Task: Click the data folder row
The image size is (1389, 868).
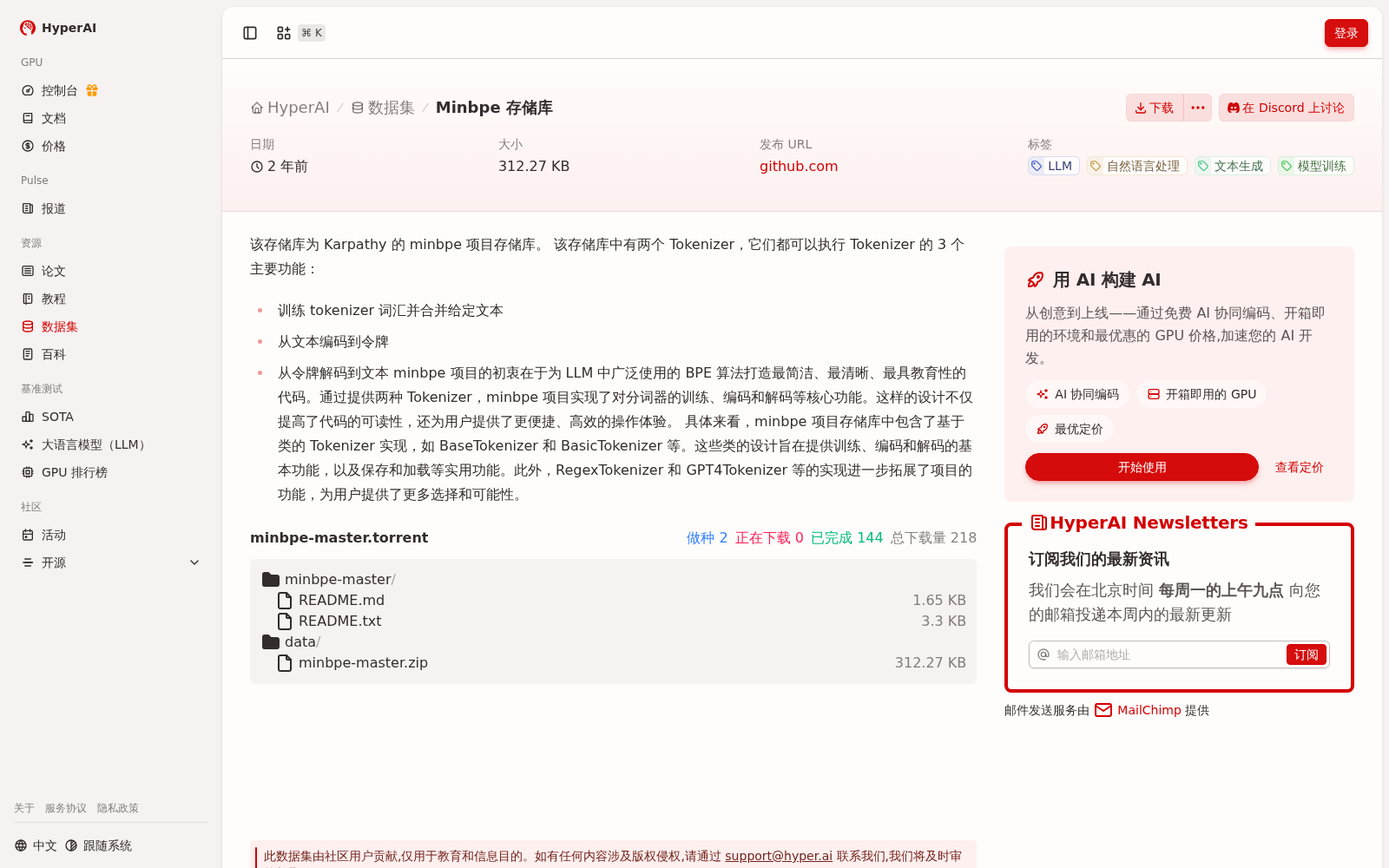Action: [613, 641]
